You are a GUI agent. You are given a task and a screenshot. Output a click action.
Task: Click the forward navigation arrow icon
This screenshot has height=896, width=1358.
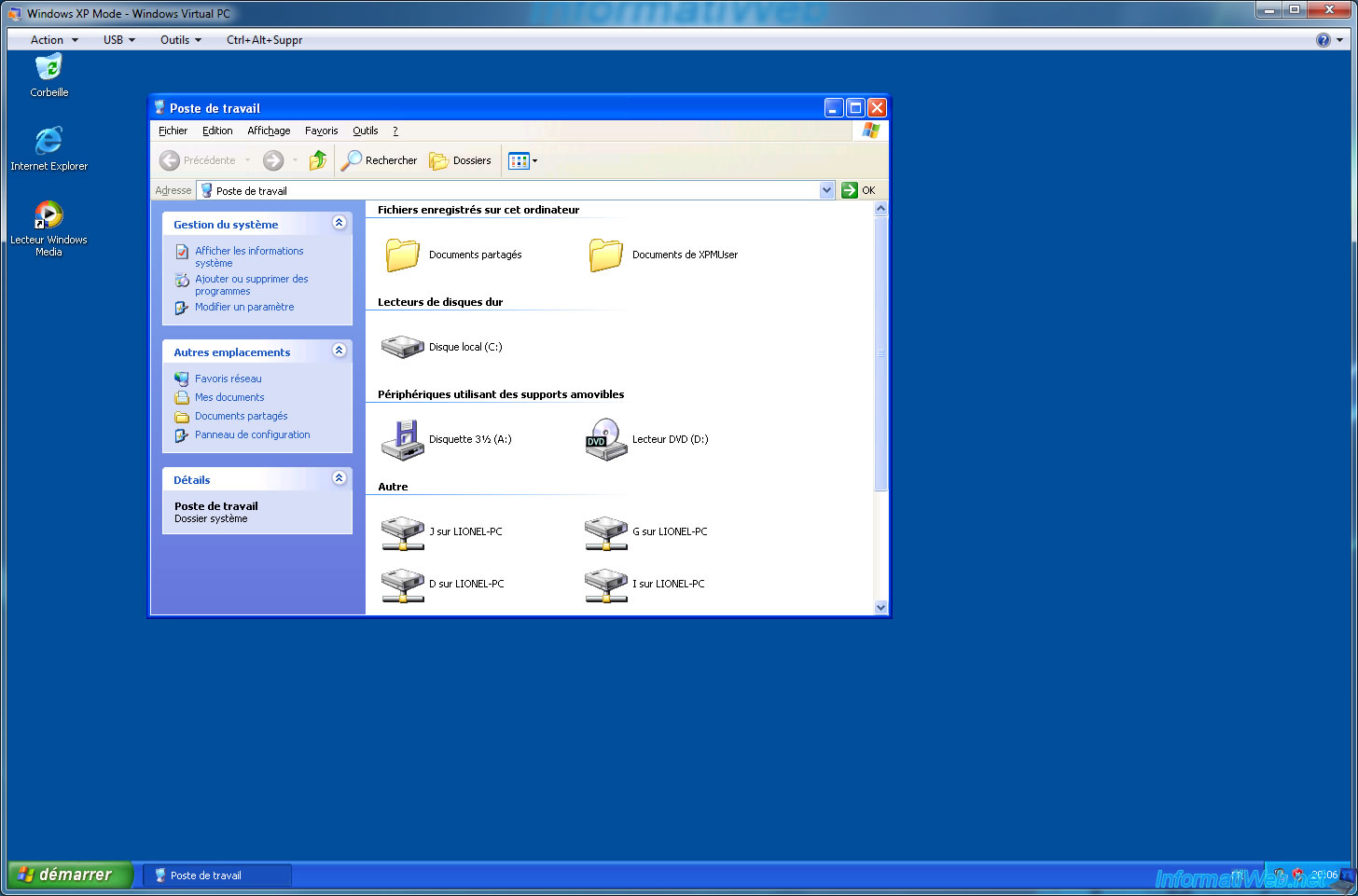pos(273,160)
